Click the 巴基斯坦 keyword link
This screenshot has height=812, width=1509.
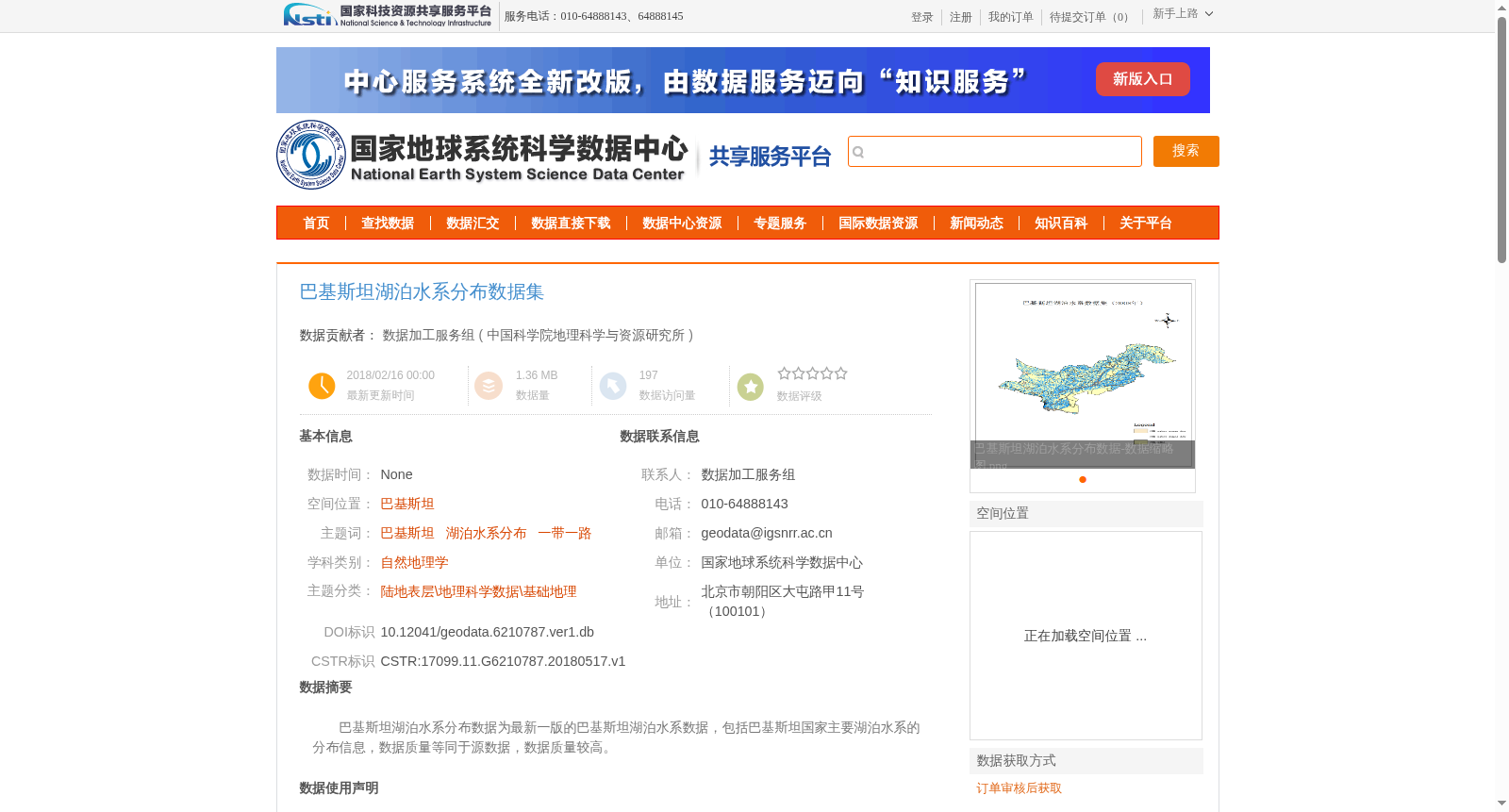[407, 533]
